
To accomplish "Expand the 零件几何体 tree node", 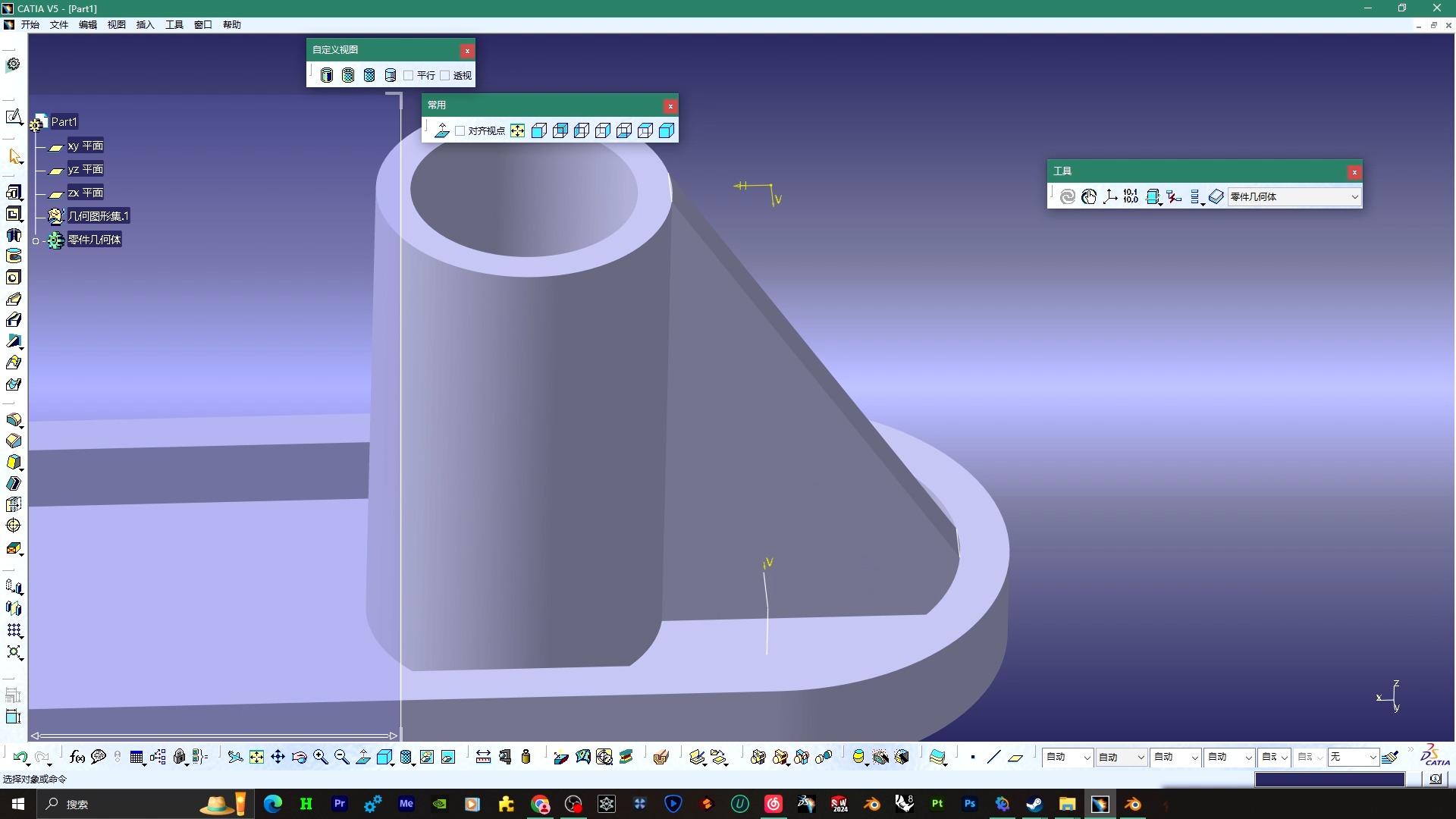I will point(35,241).
